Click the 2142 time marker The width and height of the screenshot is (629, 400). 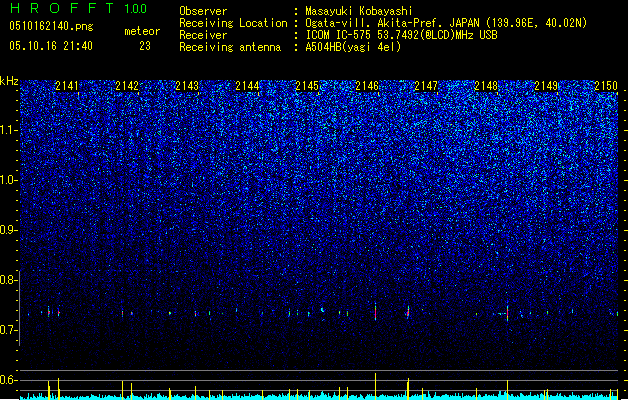127,86
